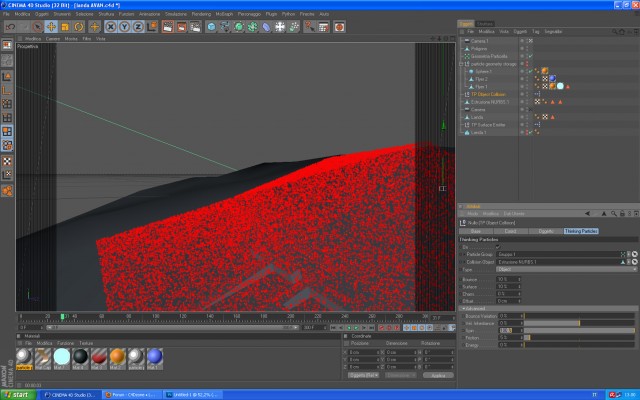640x400 pixels.
Task: Open the array modeling objects icon
Action: tap(253, 27)
